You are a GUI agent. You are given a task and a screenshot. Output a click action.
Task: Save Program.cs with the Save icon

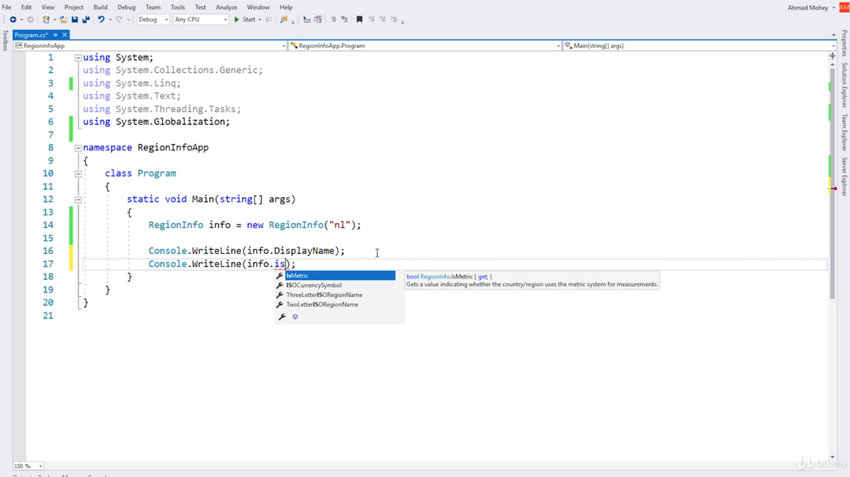tap(75, 20)
